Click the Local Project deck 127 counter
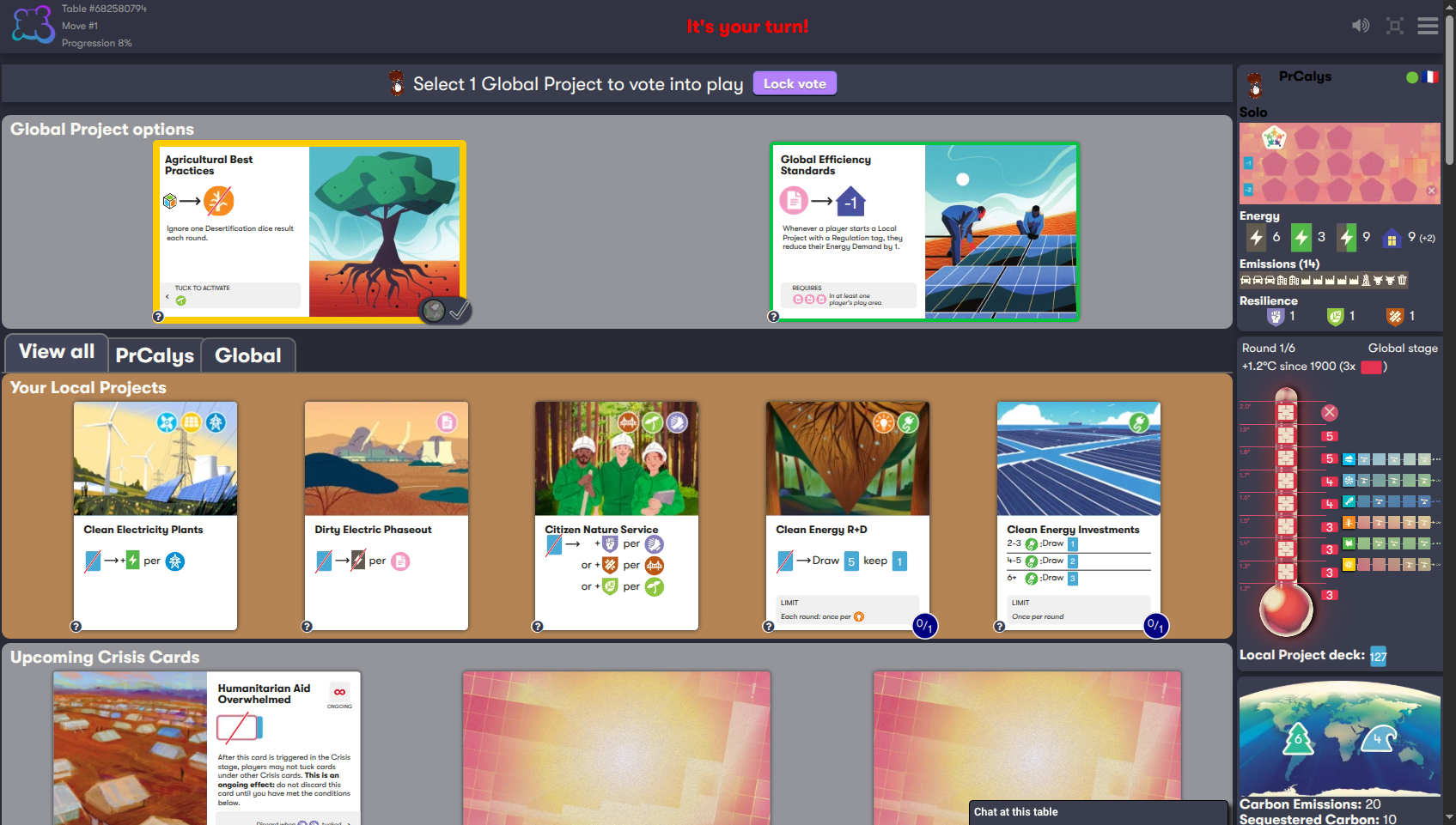 click(1378, 657)
